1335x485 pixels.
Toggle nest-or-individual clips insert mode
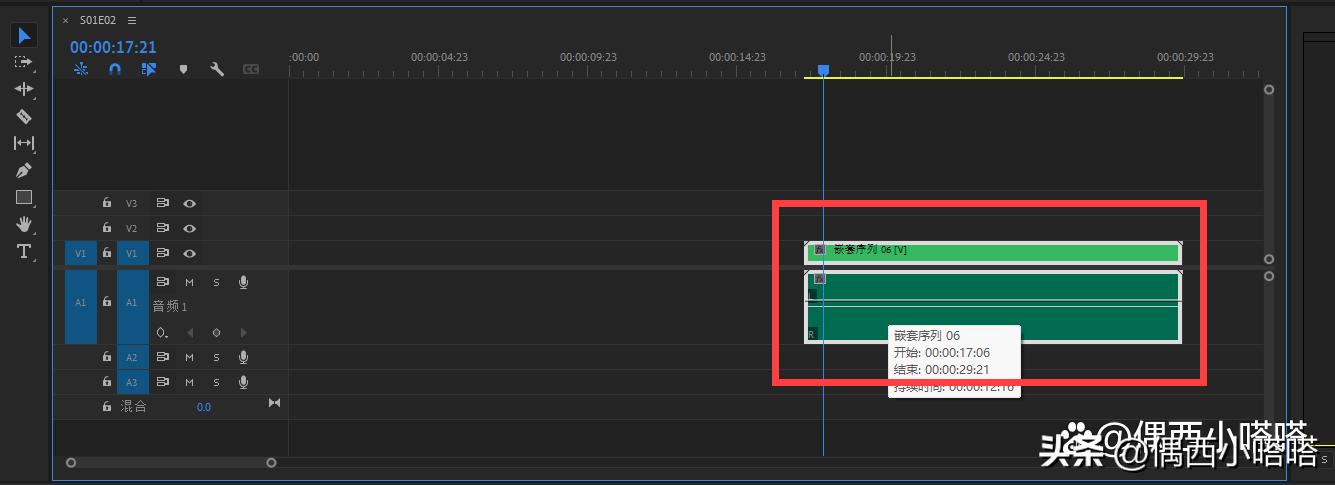click(x=81, y=69)
